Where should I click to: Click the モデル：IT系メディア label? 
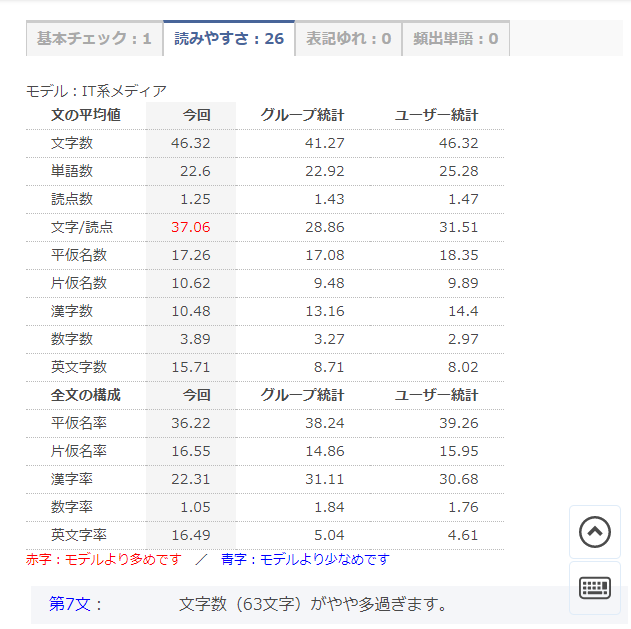(x=96, y=91)
